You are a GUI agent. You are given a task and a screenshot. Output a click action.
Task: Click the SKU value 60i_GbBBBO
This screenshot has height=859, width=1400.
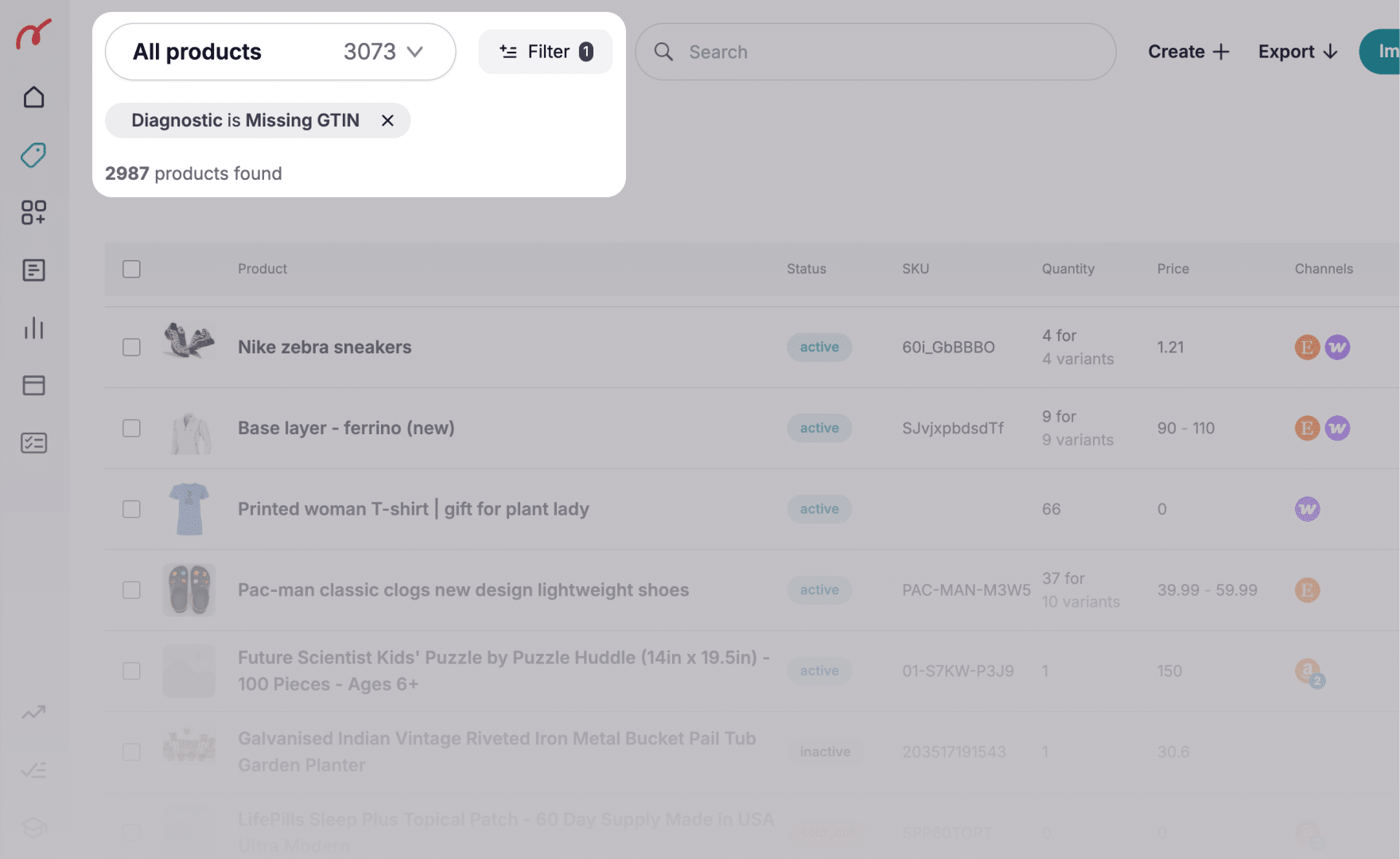(x=948, y=348)
